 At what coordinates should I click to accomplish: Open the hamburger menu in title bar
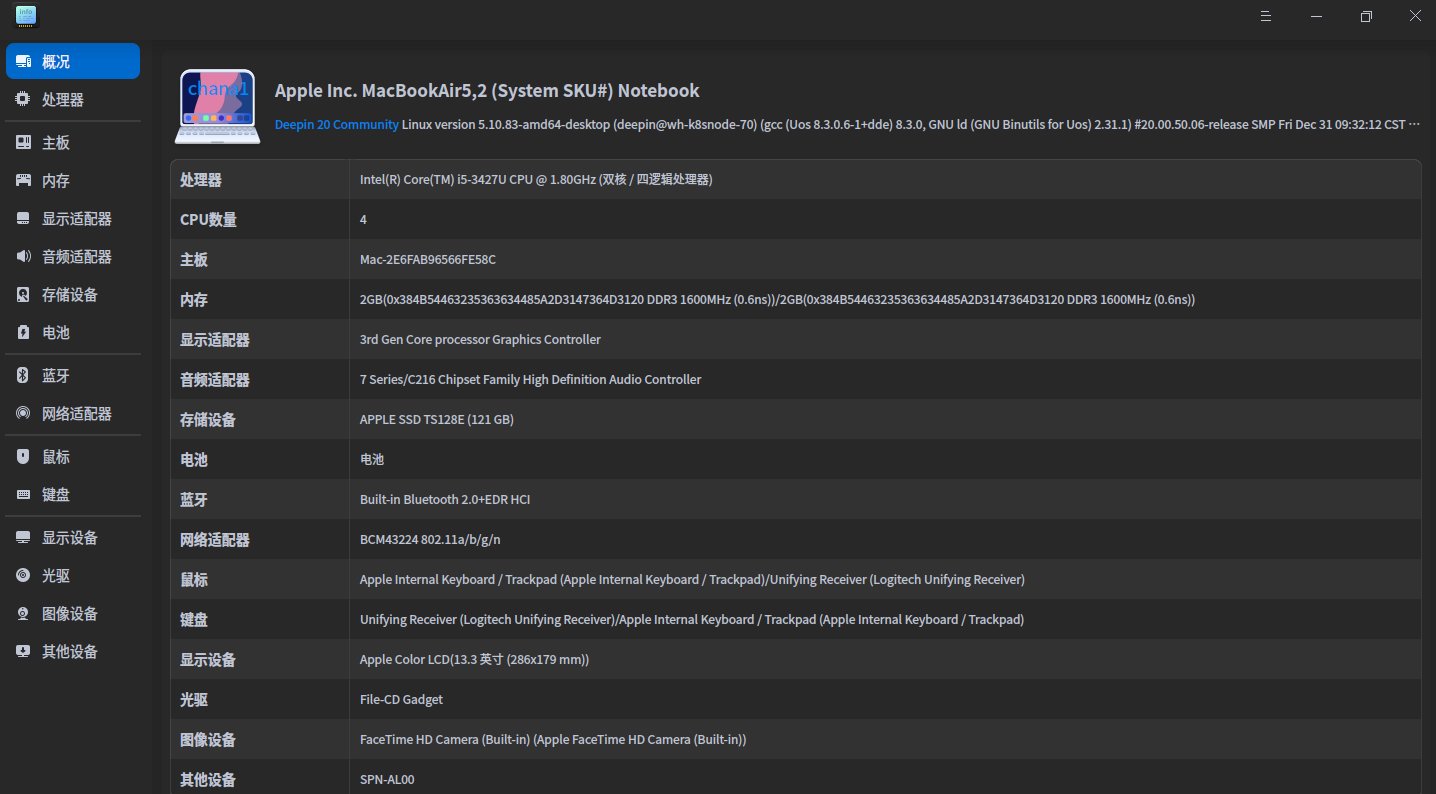click(1265, 16)
